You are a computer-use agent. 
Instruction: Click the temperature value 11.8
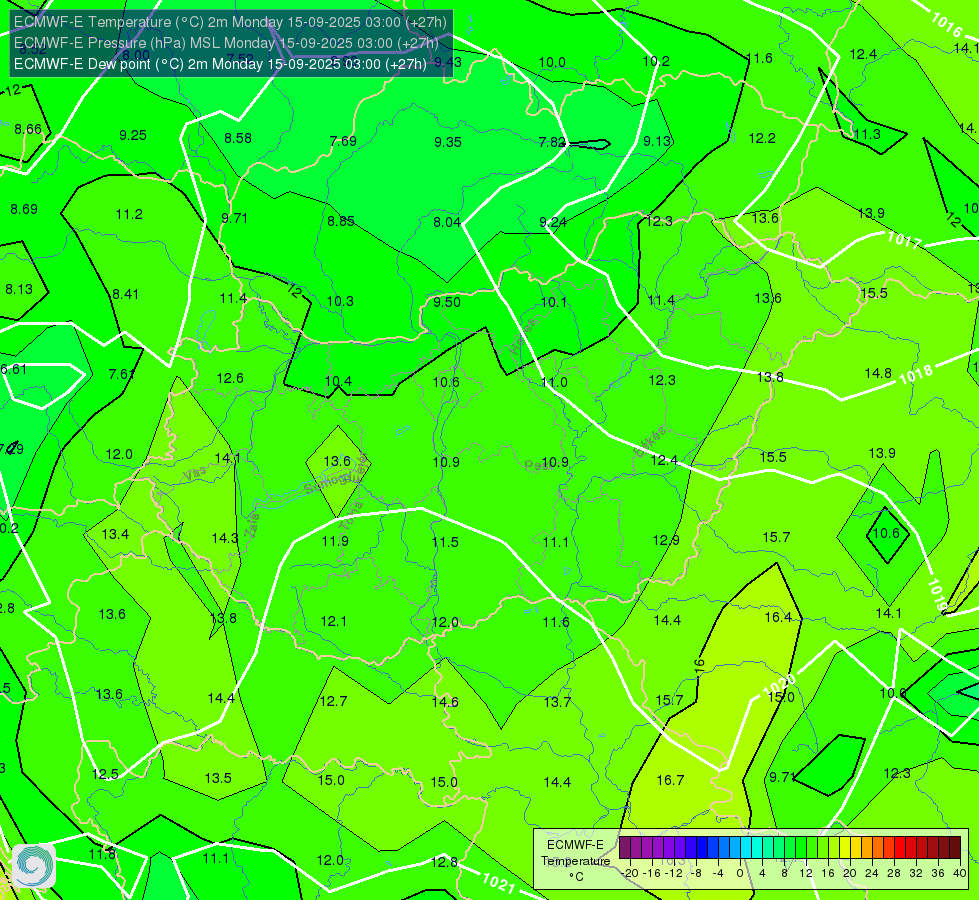point(102,854)
